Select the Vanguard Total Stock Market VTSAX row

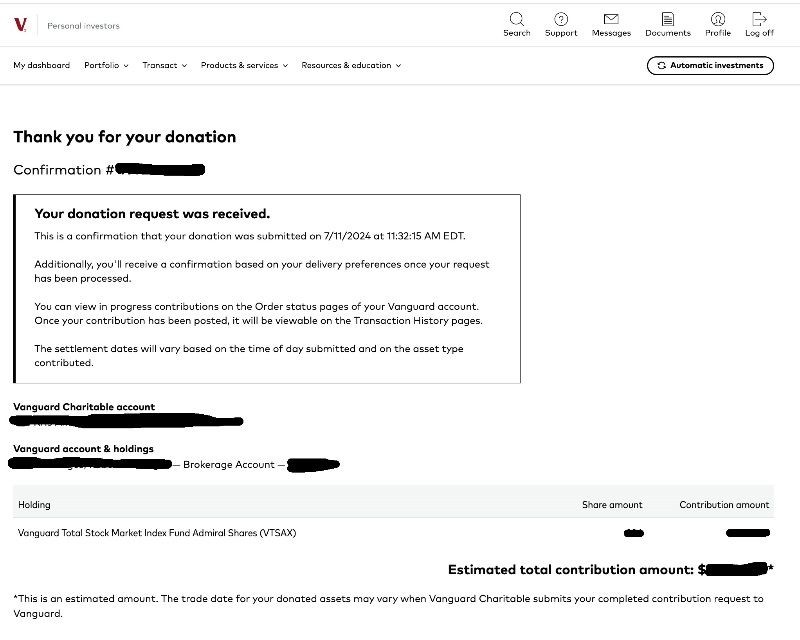pos(157,533)
